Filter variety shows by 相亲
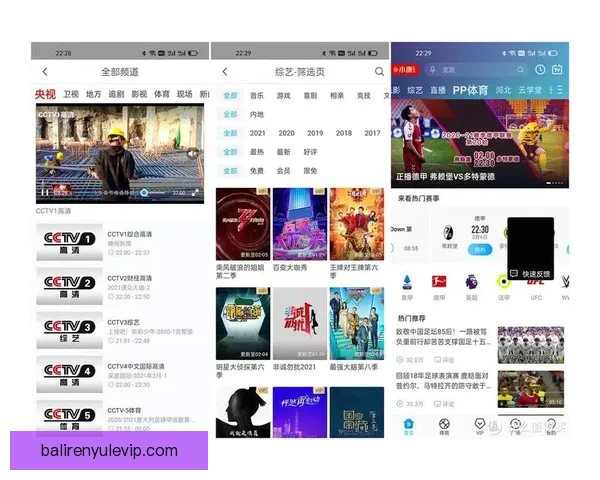Image resolution: width=600 pixels, height=480 pixels. tap(337, 96)
